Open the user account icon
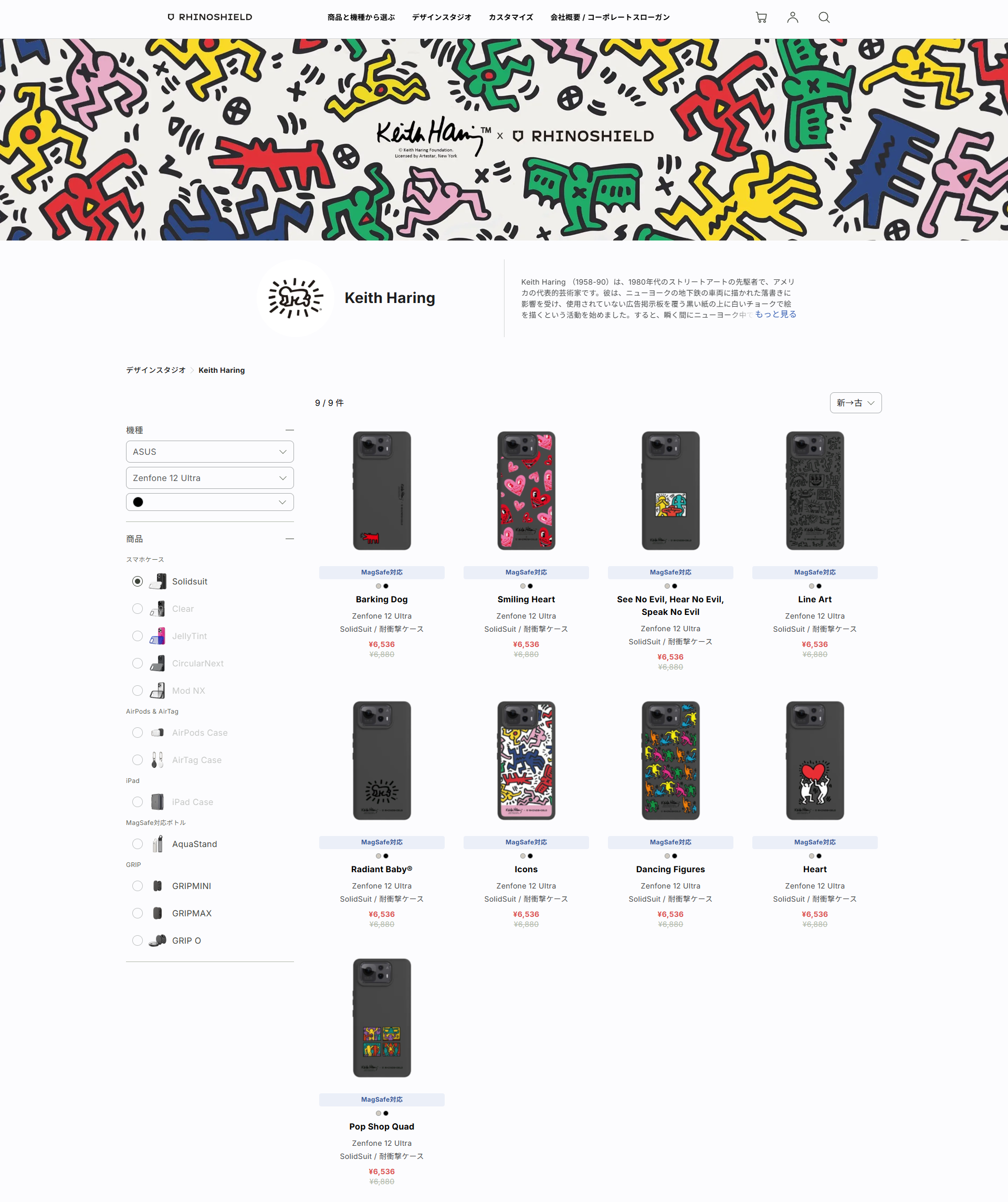This screenshot has height=1202, width=1008. [792, 17]
